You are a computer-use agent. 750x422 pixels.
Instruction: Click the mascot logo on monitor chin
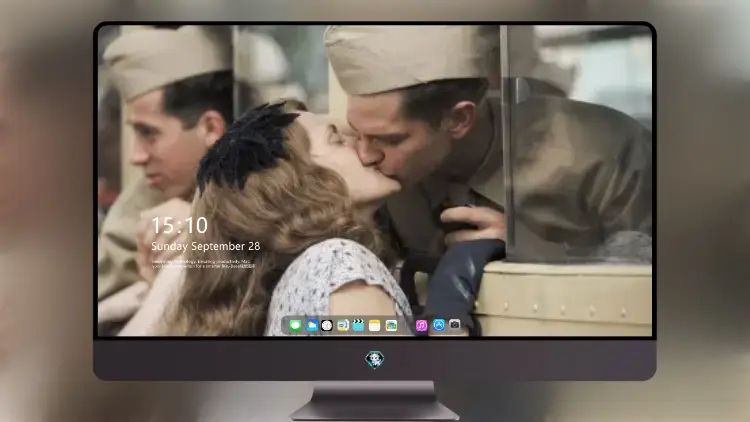click(x=375, y=359)
